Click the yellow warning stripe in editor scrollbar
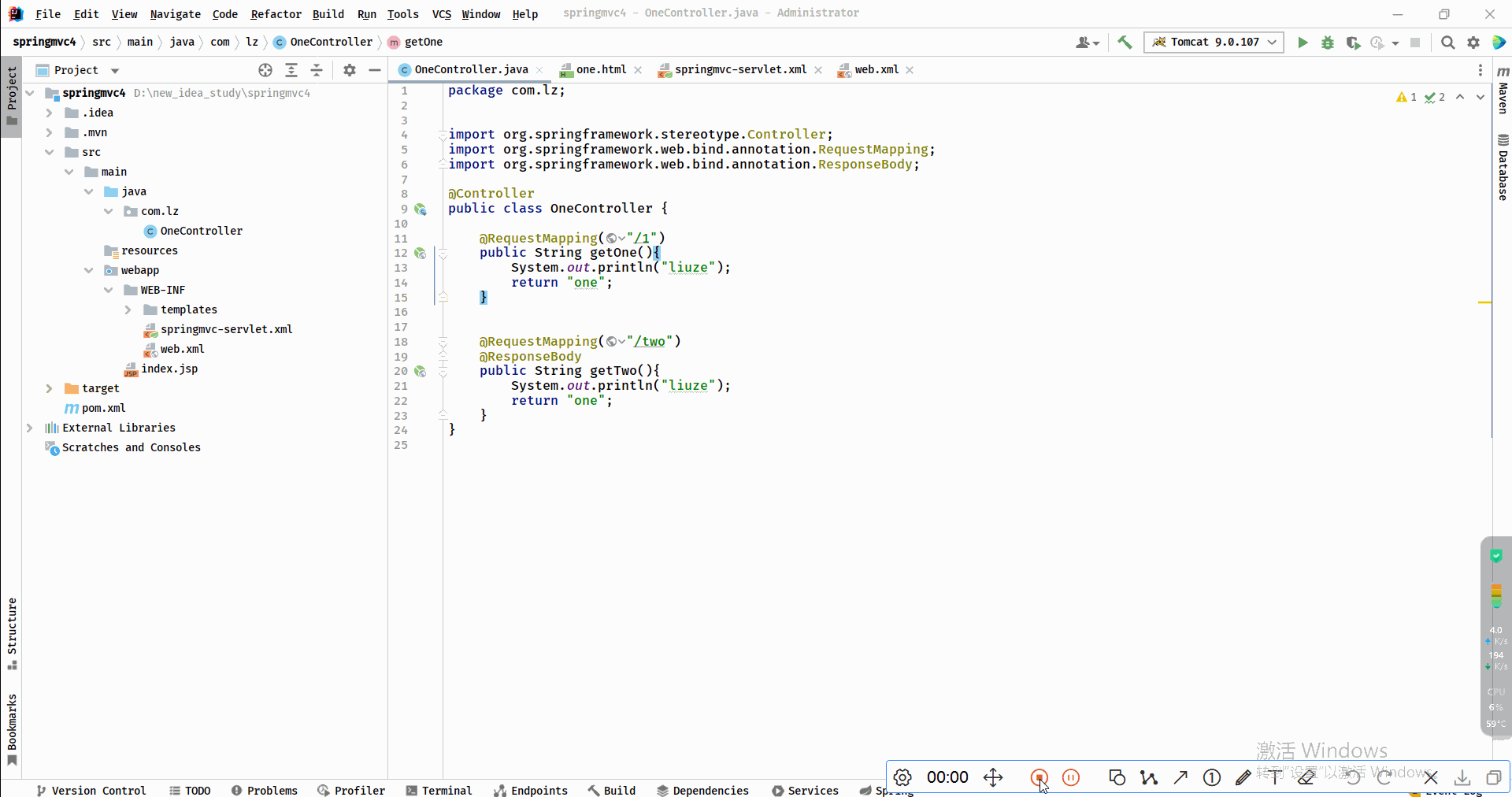Image resolution: width=1512 pixels, height=797 pixels. click(x=1484, y=302)
